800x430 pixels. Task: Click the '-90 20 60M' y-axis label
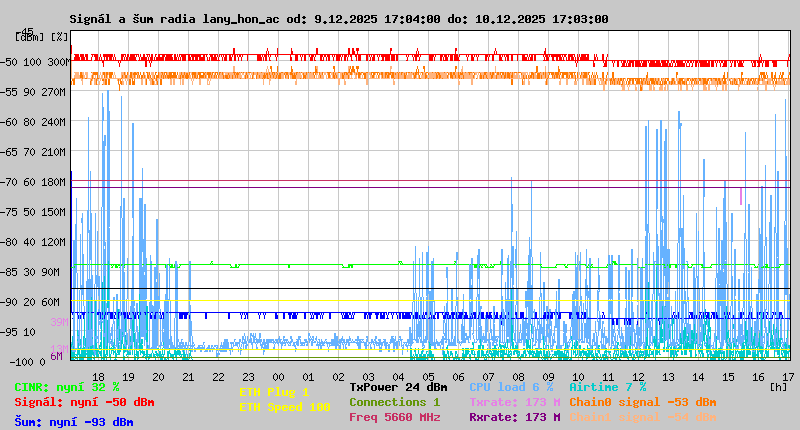tap(30, 302)
